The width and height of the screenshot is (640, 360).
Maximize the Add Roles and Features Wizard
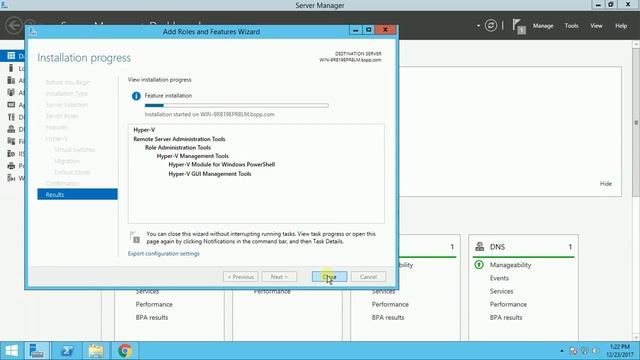[x=369, y=30]
